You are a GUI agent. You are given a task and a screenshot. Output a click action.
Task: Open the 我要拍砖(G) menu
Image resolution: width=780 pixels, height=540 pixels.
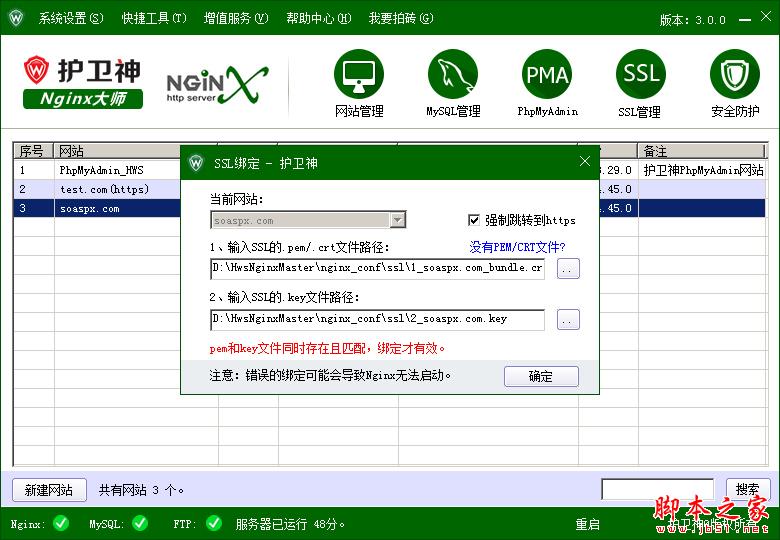pyautogui.click(x=401, y=18)
